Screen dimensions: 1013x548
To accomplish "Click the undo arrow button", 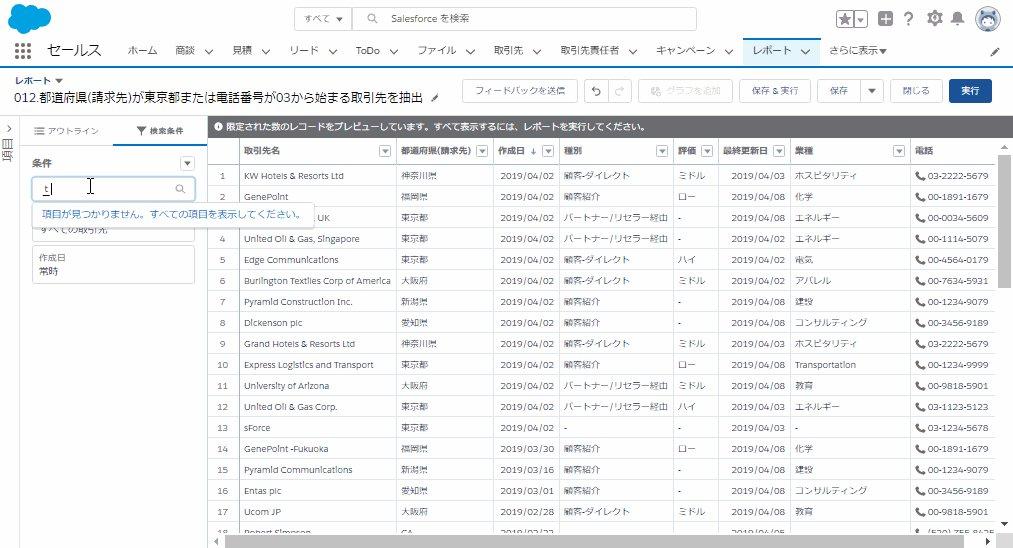I will pyautogui.click(x=596, y=91).
